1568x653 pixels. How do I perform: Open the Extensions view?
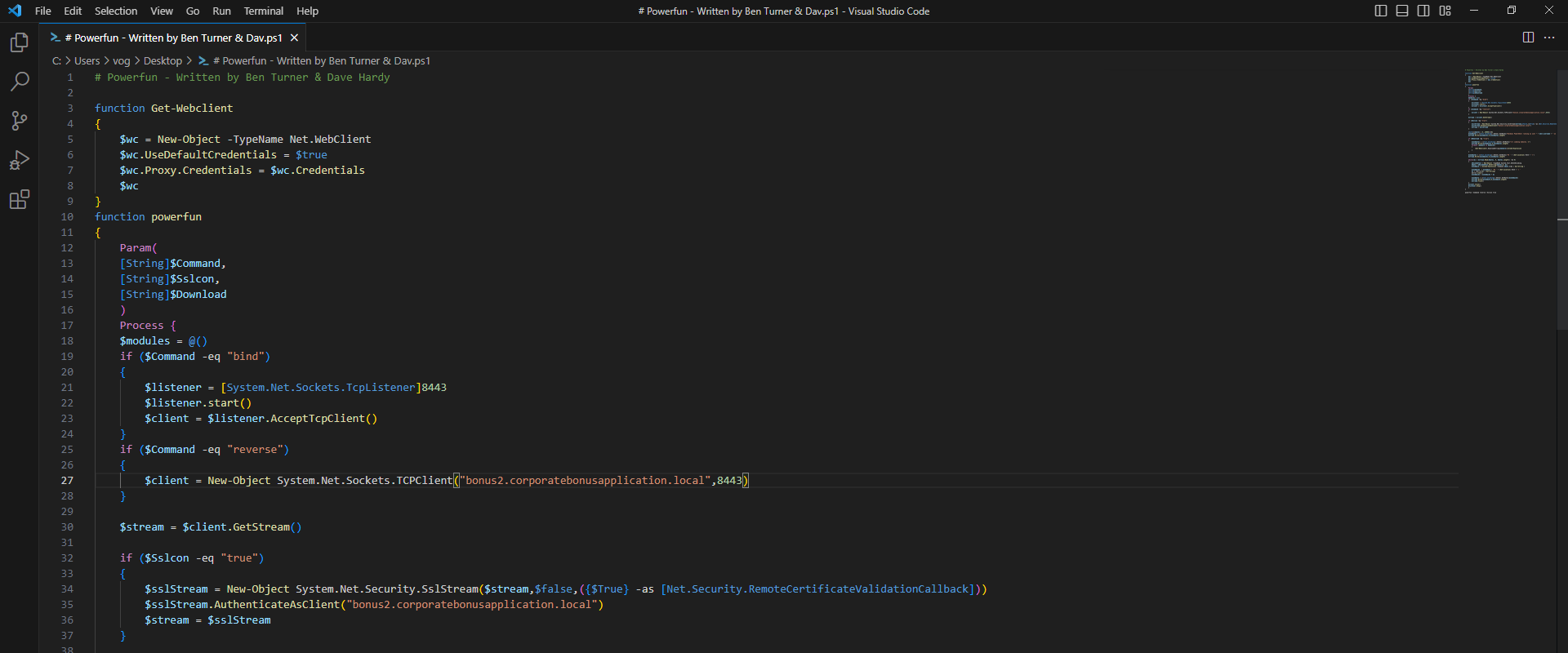pyautogui.click(x=20, y=199)
